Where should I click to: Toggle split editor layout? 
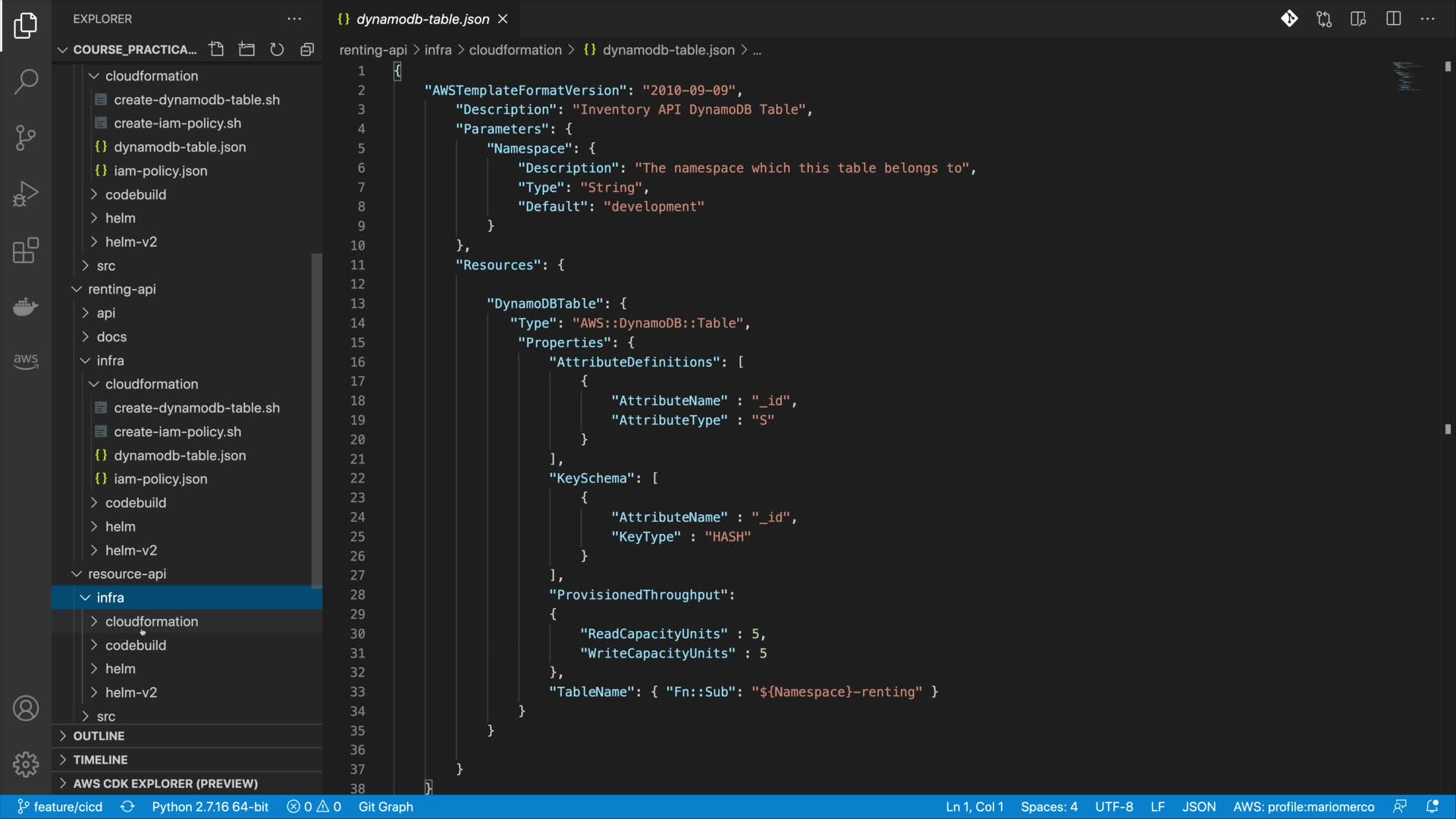click(x=1393, y=19)
